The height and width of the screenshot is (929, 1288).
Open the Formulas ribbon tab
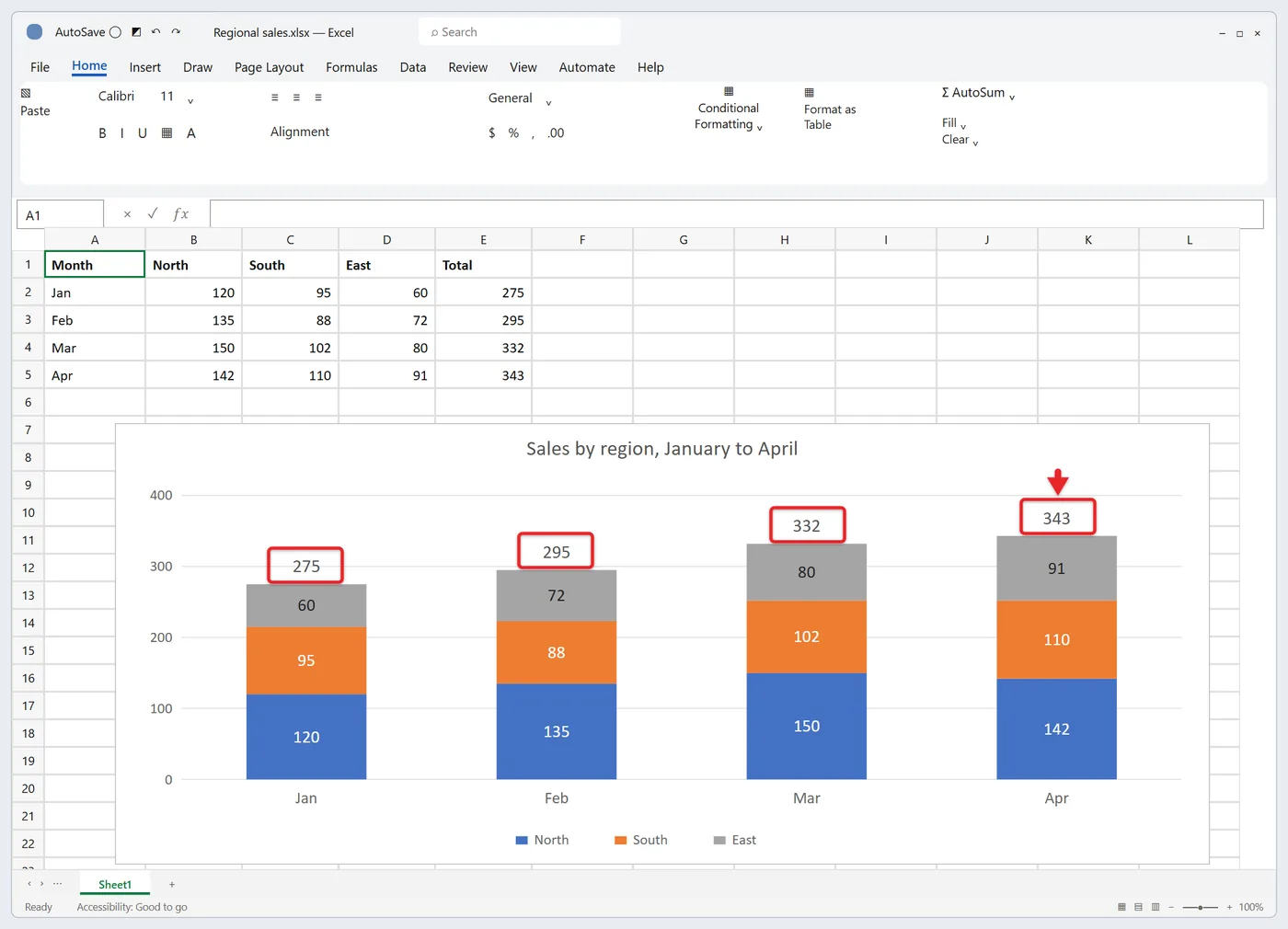(351, 67)
